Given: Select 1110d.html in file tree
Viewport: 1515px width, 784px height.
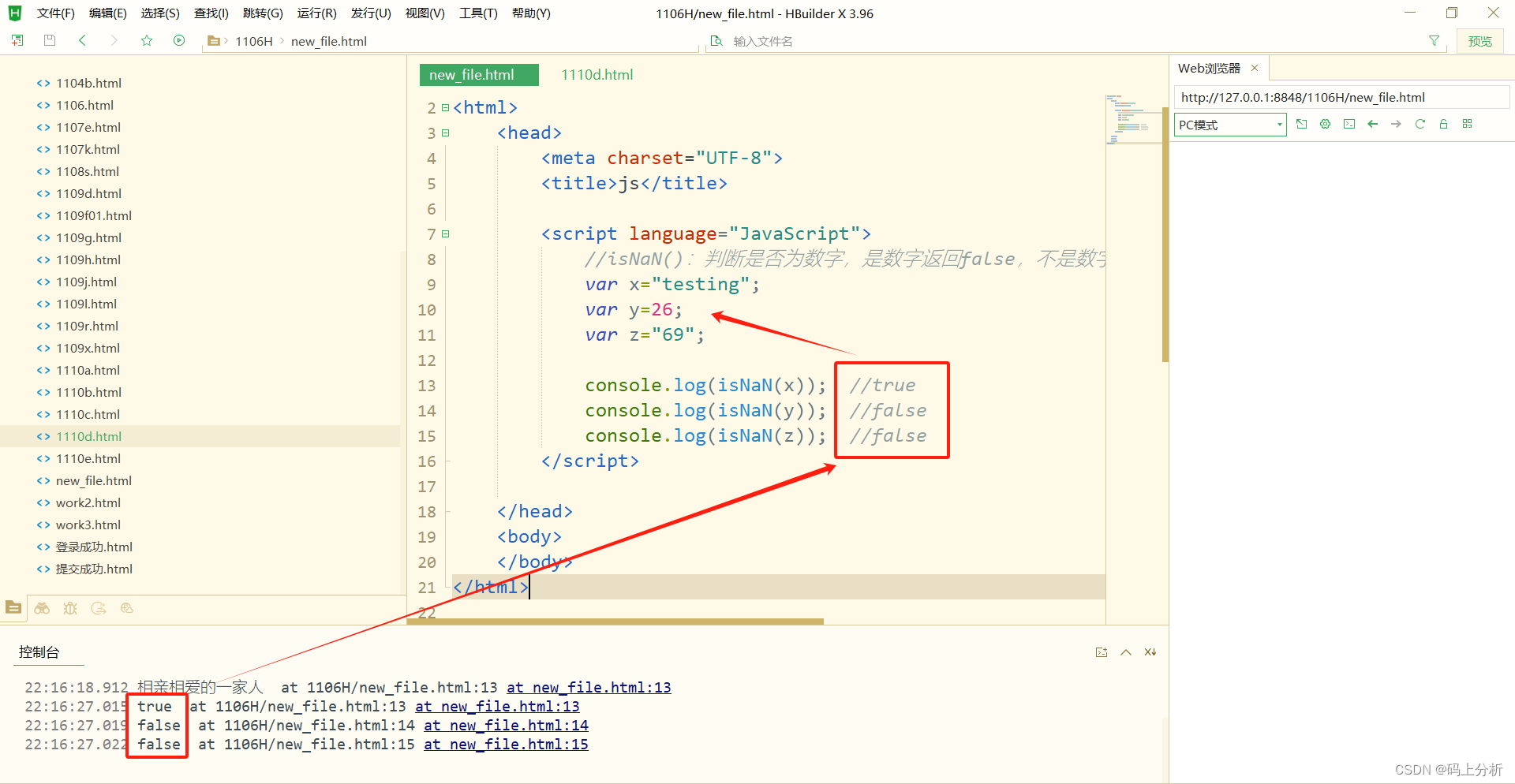Looking at the screenshot, I should [88, 436].
